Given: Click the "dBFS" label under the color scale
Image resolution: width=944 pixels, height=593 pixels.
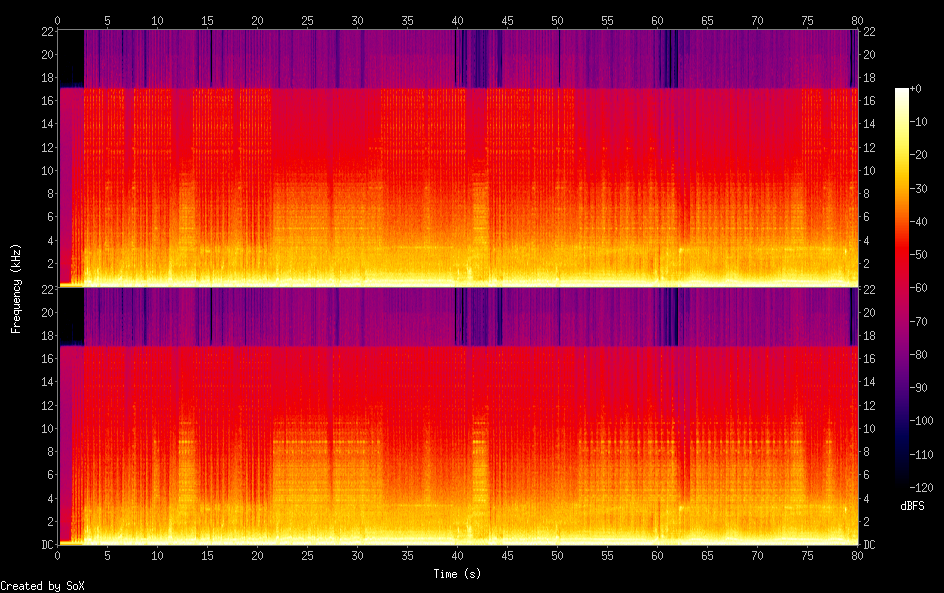Looking at the screenshot, I should (912, 506).
